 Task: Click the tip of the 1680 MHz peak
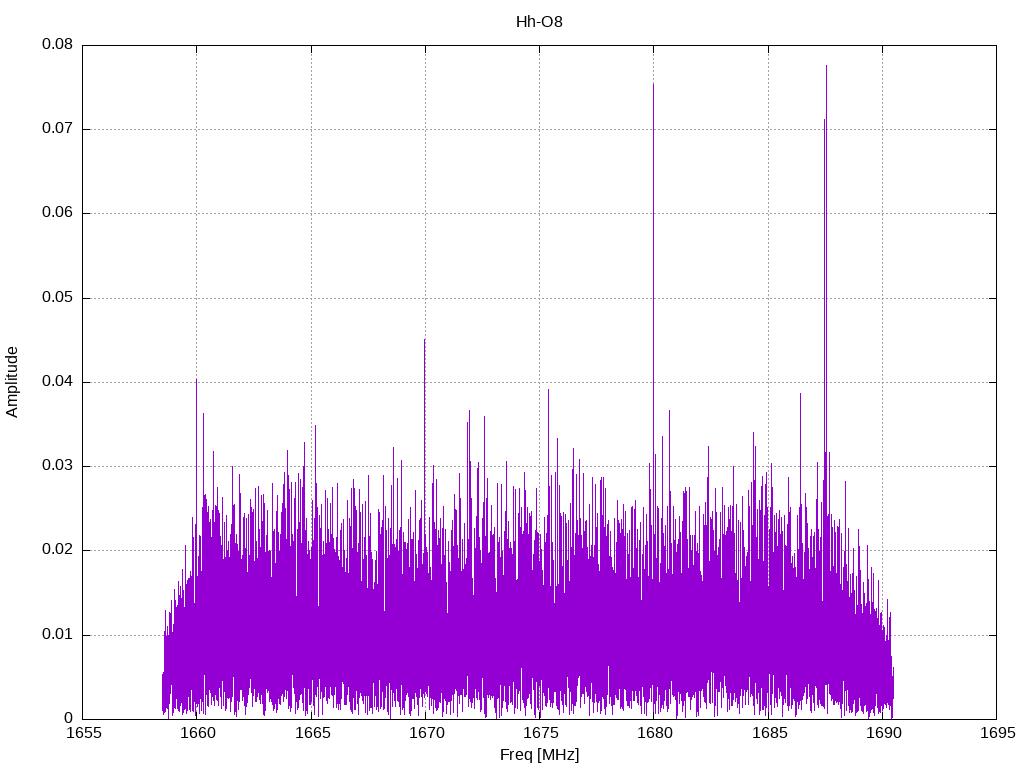click(653, 85)
